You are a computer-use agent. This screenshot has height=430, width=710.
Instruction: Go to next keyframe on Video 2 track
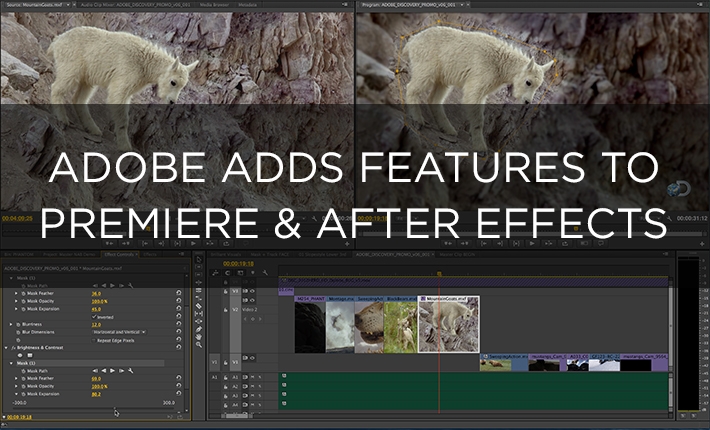click(x=260, y=319)
